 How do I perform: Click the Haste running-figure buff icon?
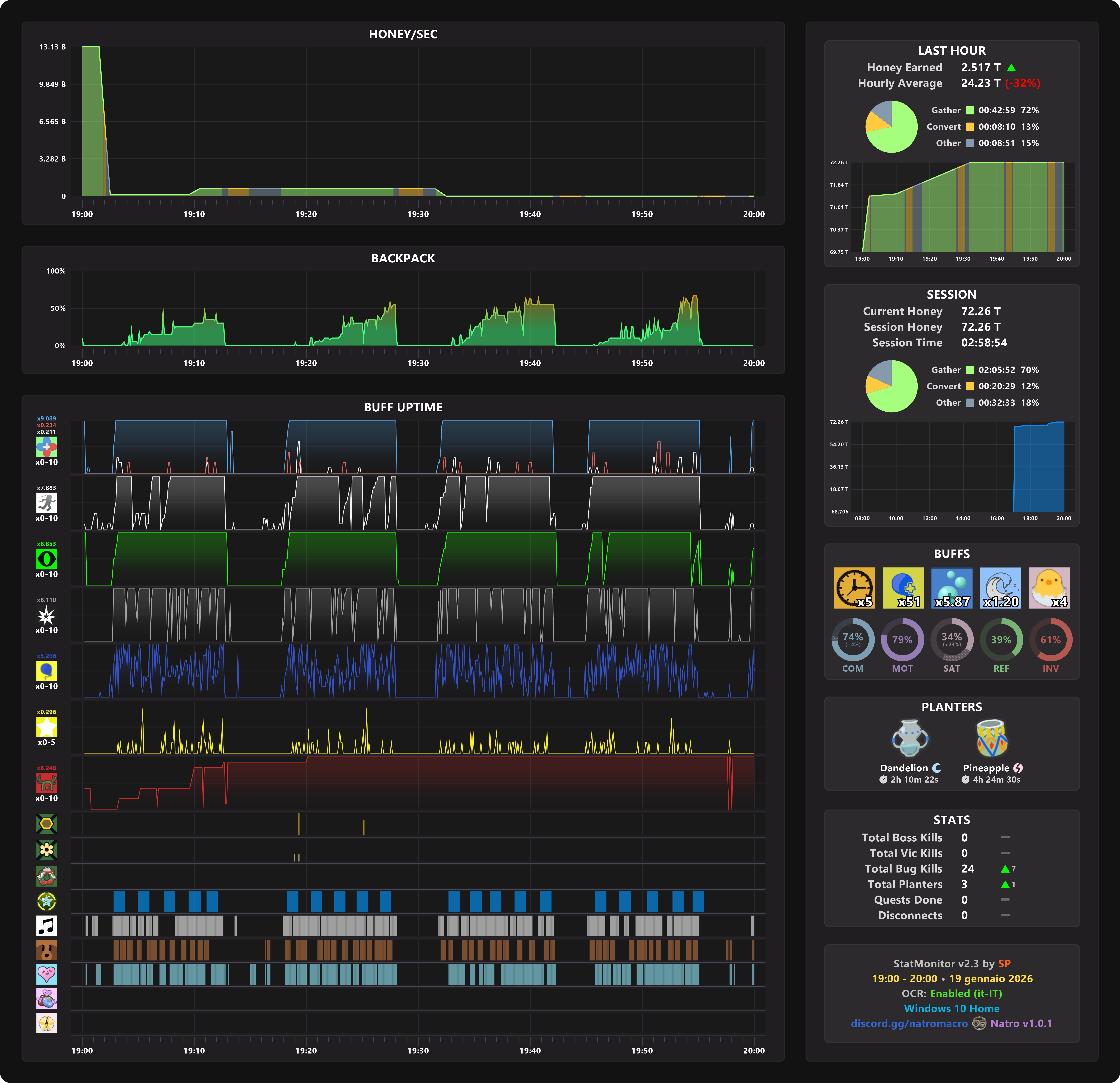point(46,503)
